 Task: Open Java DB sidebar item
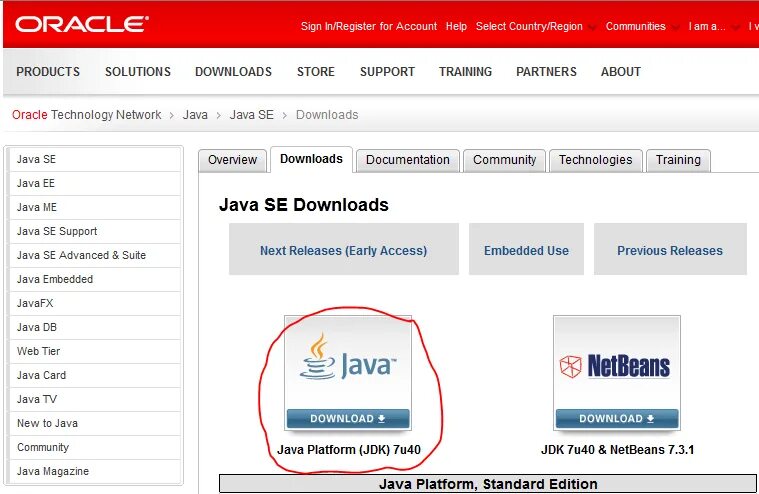coord(95,327)
